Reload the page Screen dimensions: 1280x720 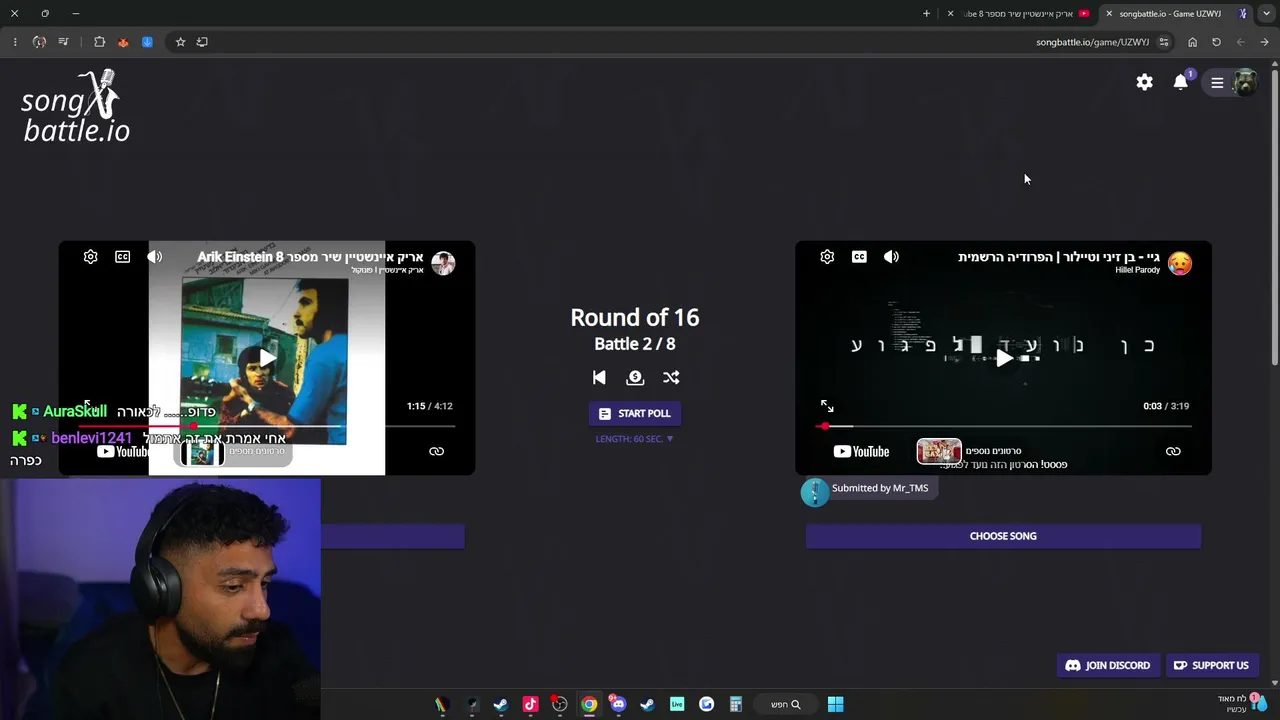[x=1216, y=42]
